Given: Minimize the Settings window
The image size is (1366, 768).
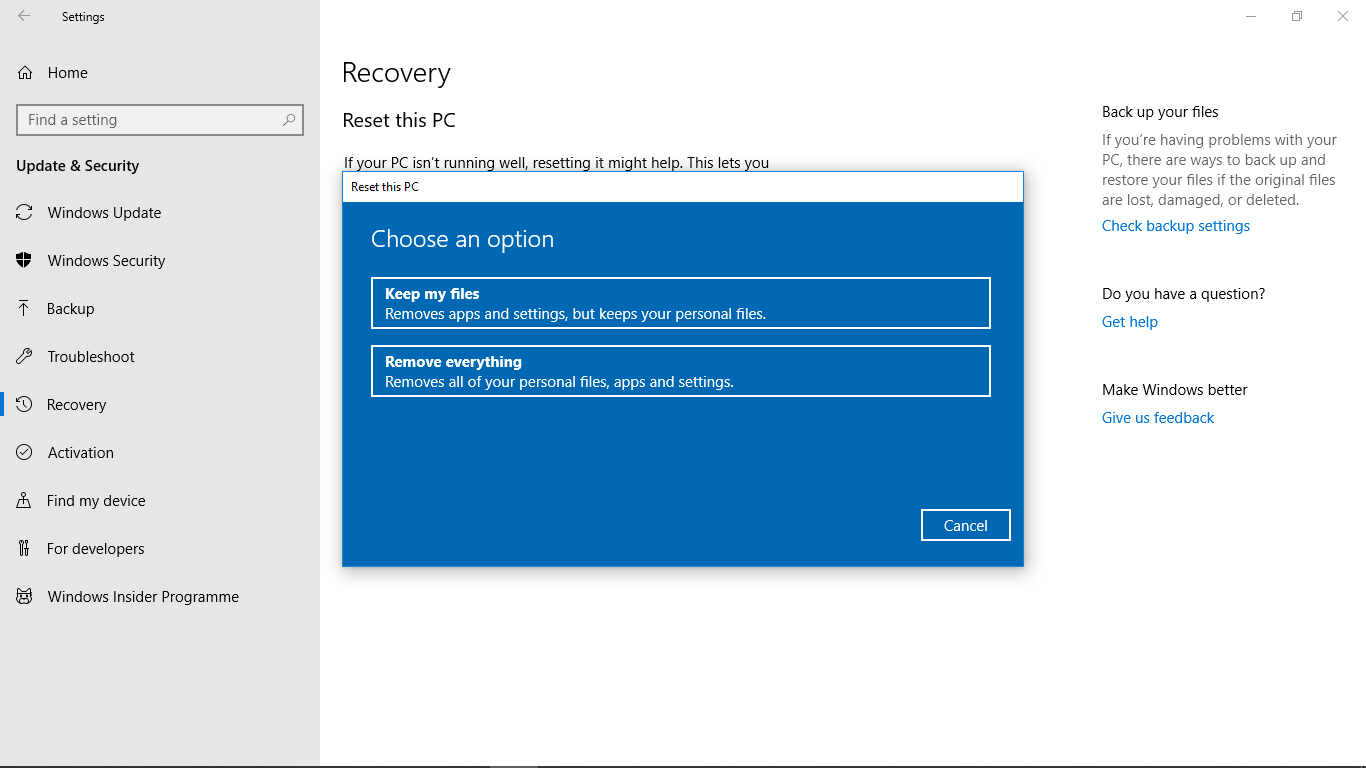Looking at the screenshot, I should click(1251, 16).
